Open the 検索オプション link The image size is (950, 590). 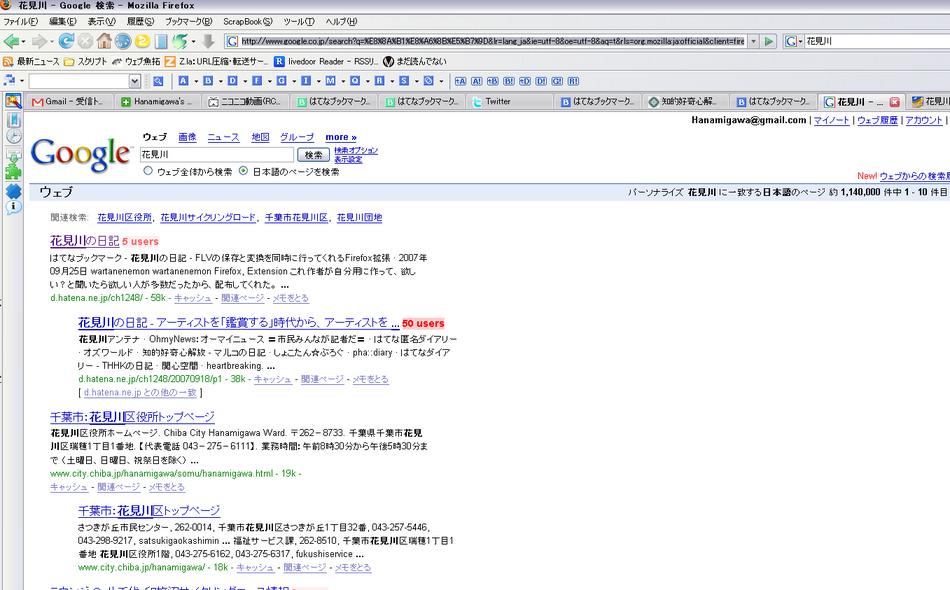coord(356,150)
